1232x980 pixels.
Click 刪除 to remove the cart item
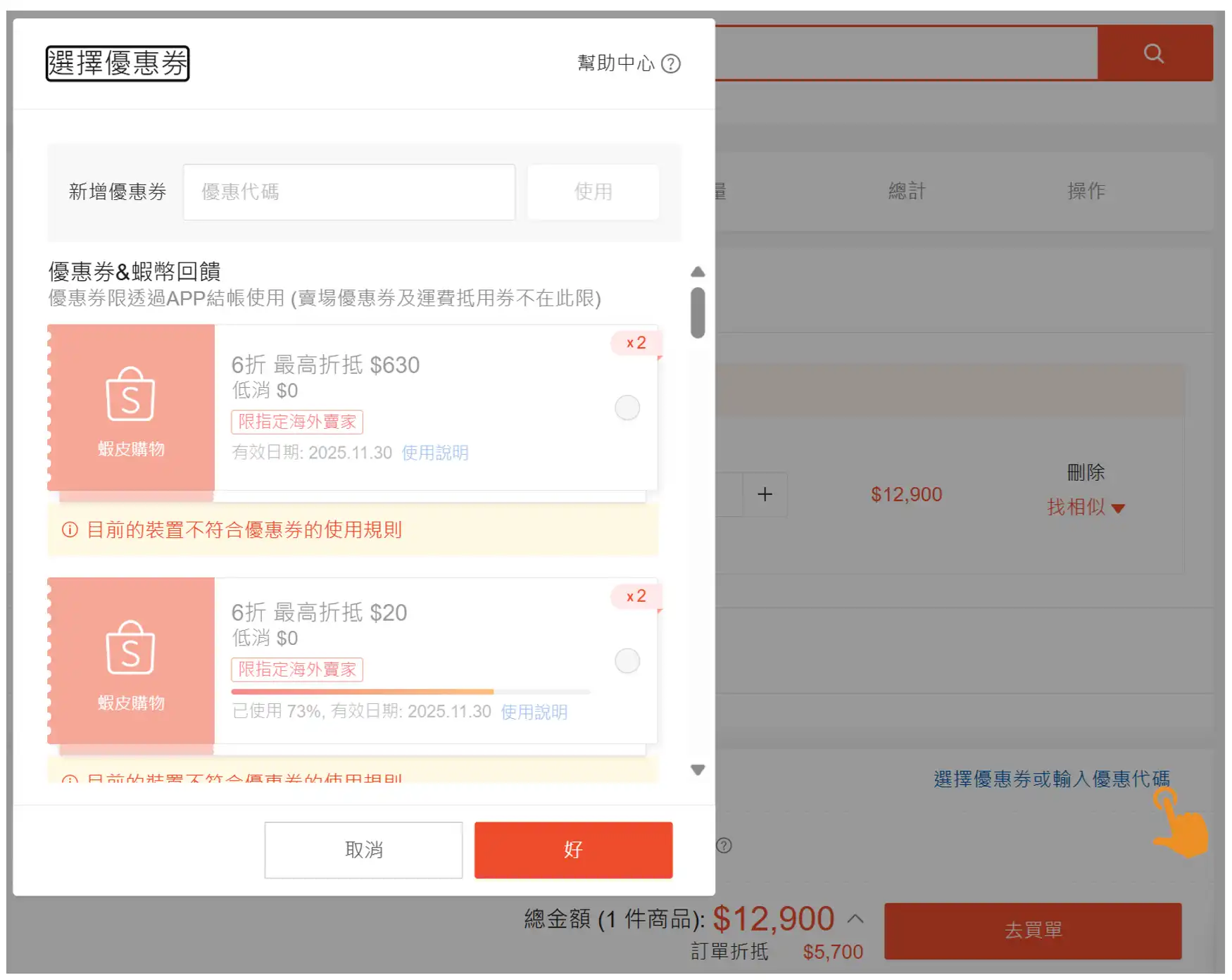pyautogui.click(x=1086, y=472)
